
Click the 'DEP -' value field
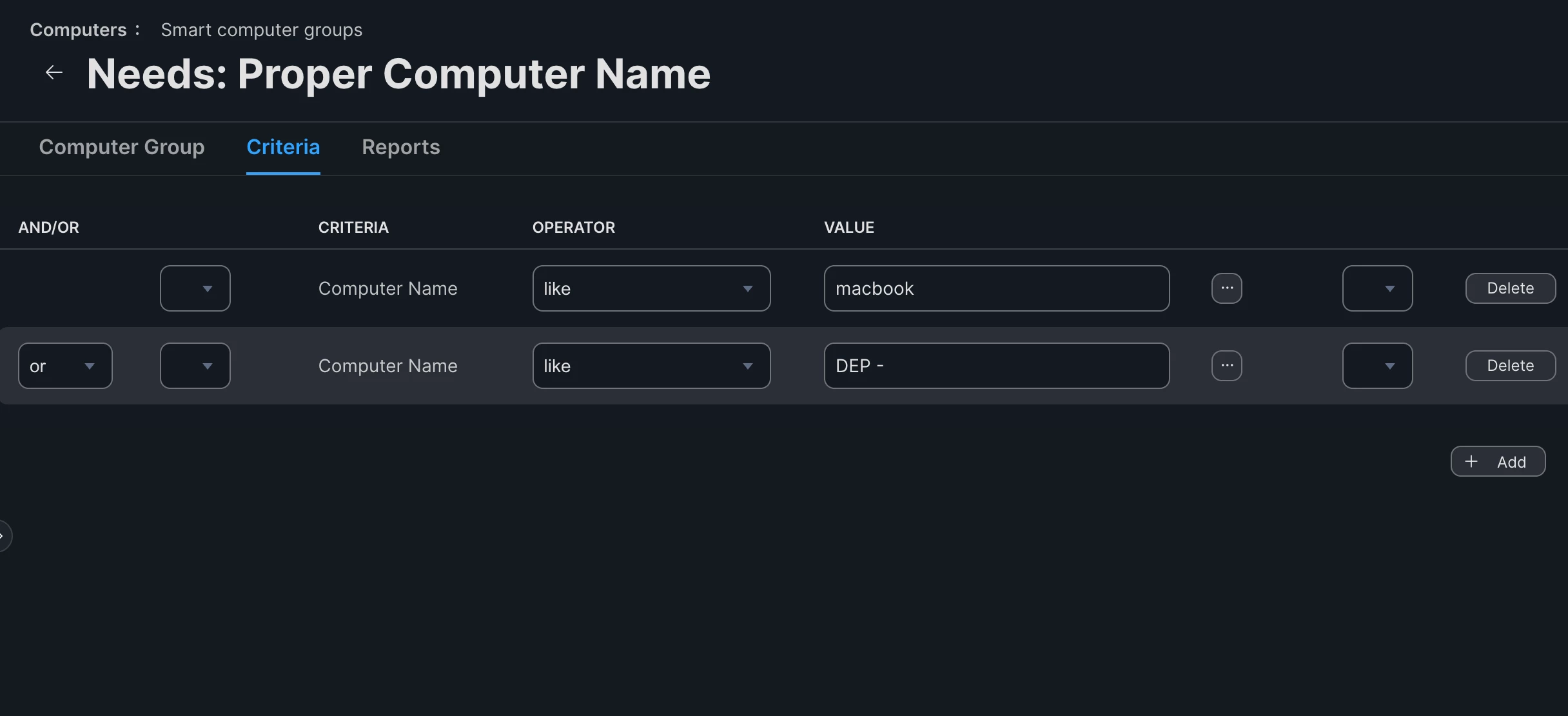click(x=996, y=366)
